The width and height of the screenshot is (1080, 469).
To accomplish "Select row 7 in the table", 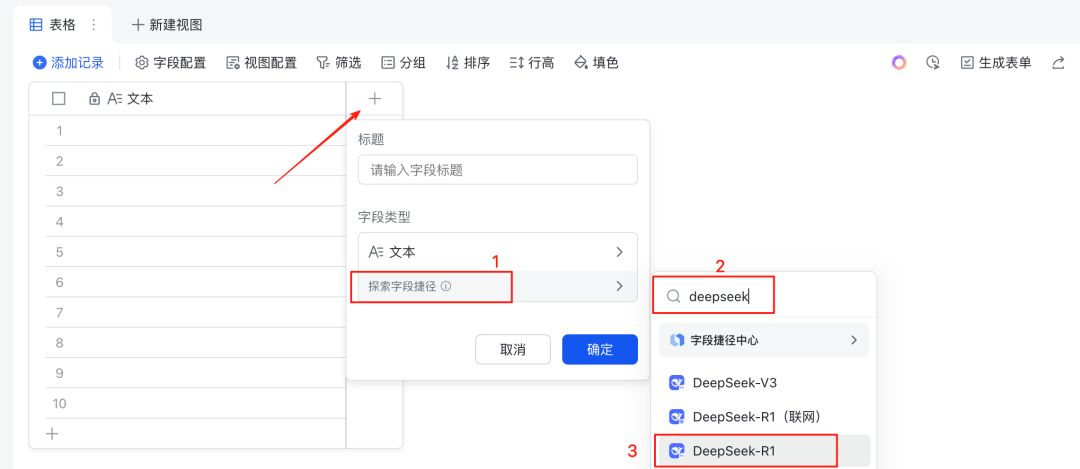I will tap(59, 312).
